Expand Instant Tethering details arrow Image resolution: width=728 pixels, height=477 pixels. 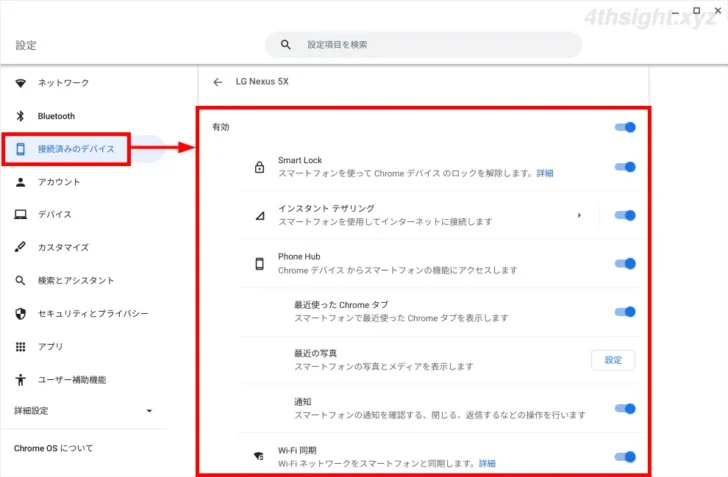[x=579, y=216]
